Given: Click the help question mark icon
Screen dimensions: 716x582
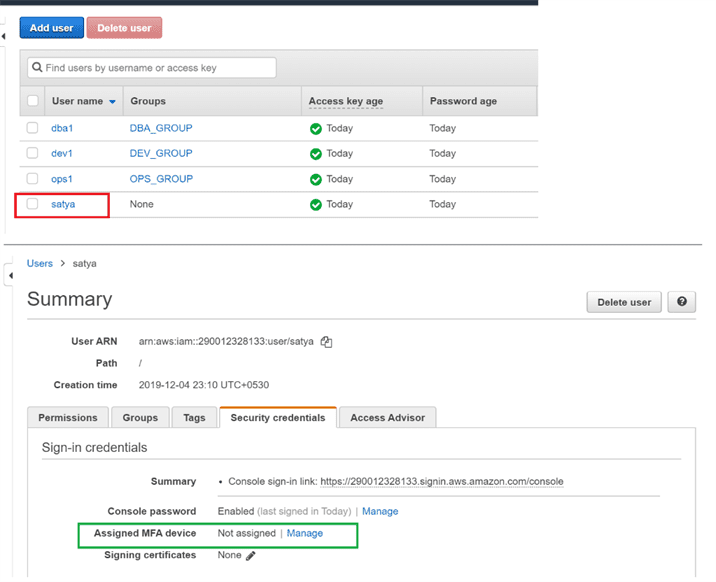Looking at the screenshot, I should tap(682, 302).
